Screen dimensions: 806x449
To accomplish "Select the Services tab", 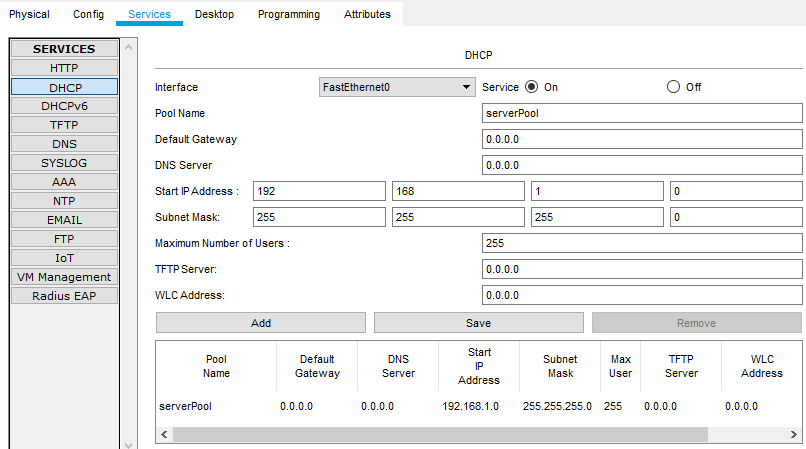I will tap(149, 14).
